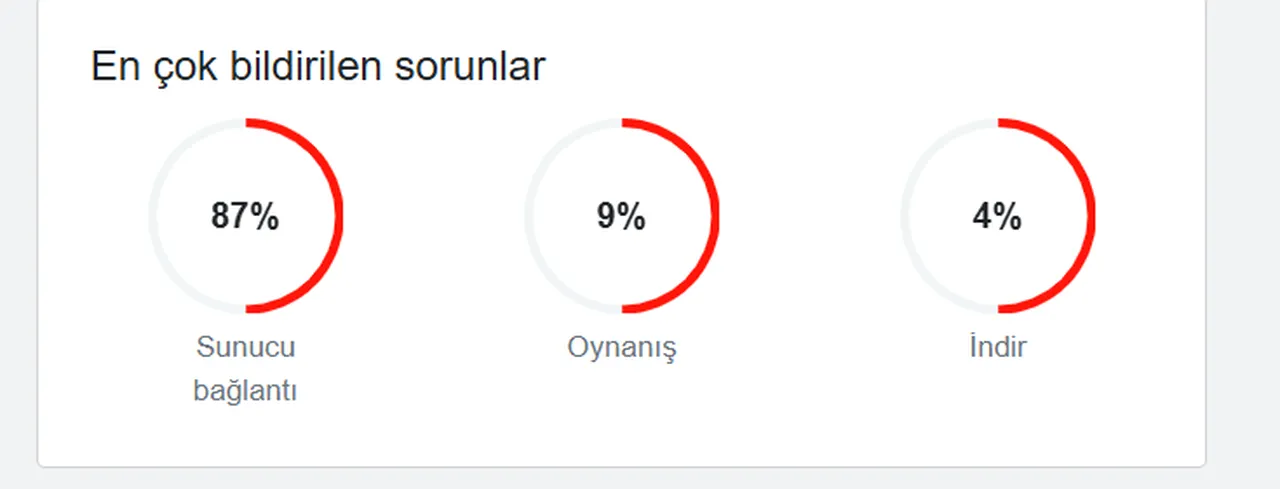Image resolution: width=1280 pixels, height=489 pixels.
Task: Select the 4% value text
Action: [x=997, y=216]
